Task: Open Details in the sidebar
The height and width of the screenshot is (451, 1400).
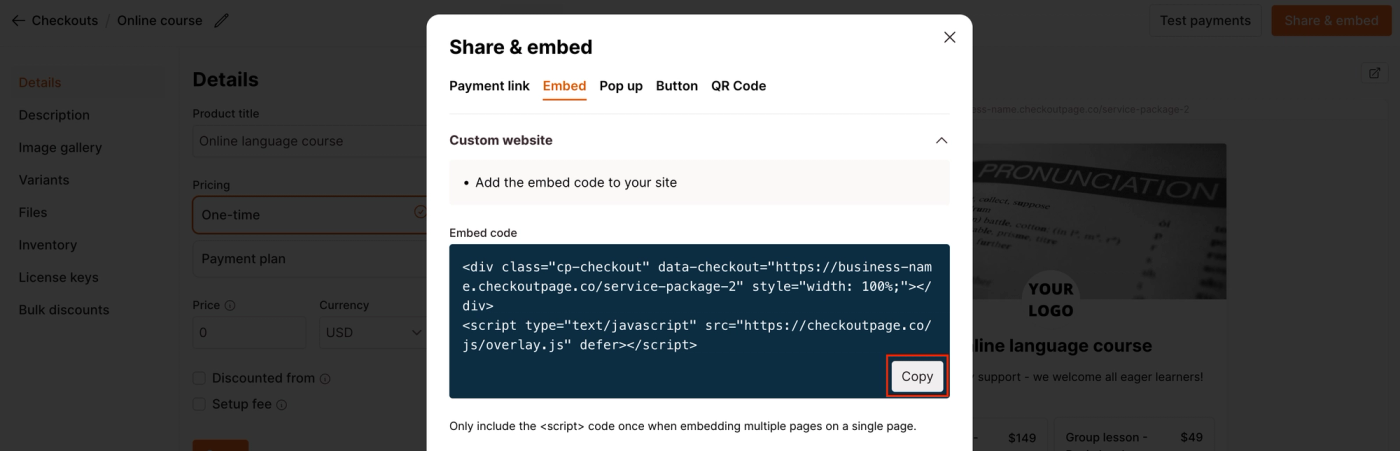Action: coord(40,82)
